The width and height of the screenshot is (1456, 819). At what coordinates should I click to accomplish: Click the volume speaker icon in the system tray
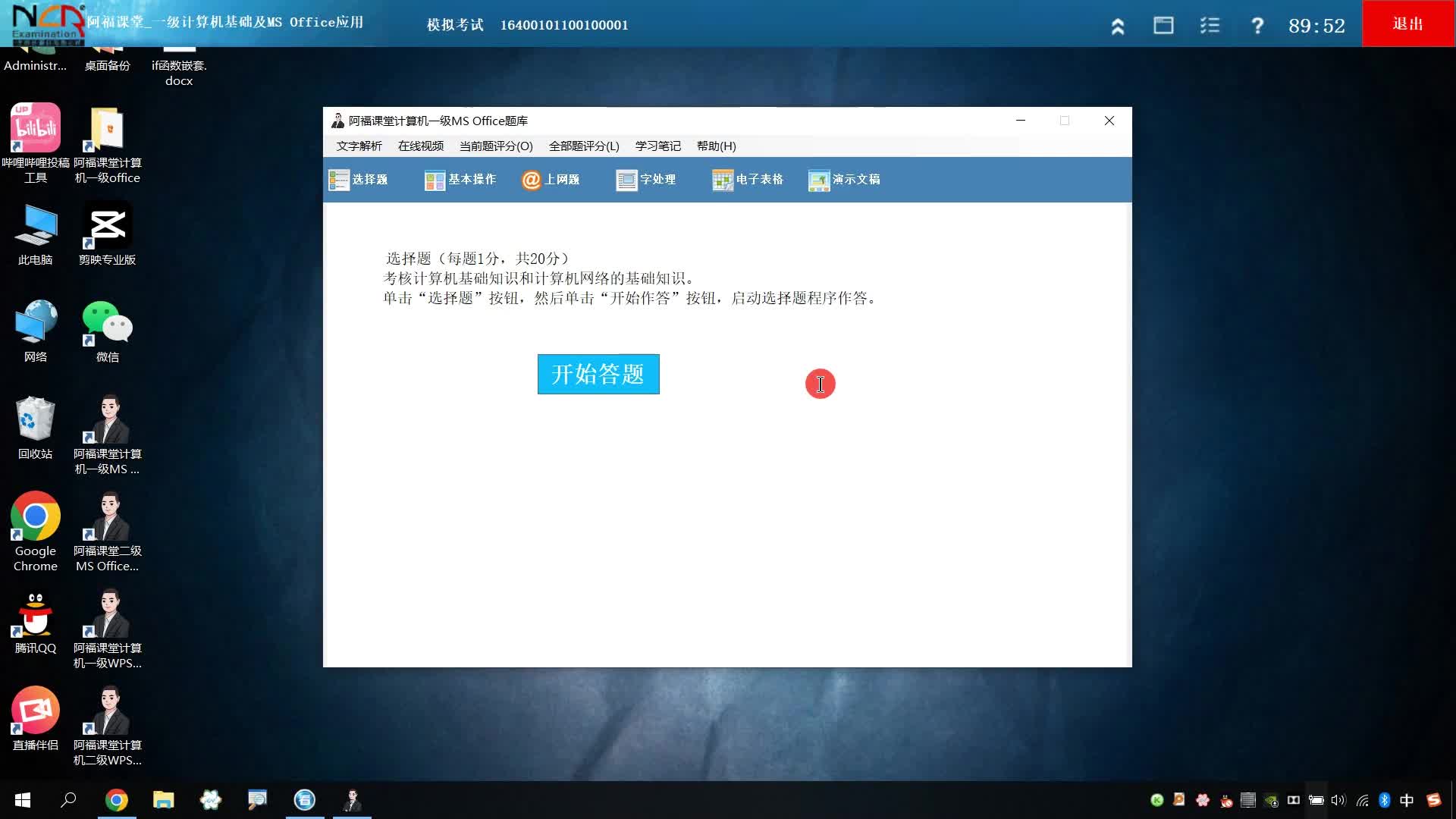pos(1338,800)
